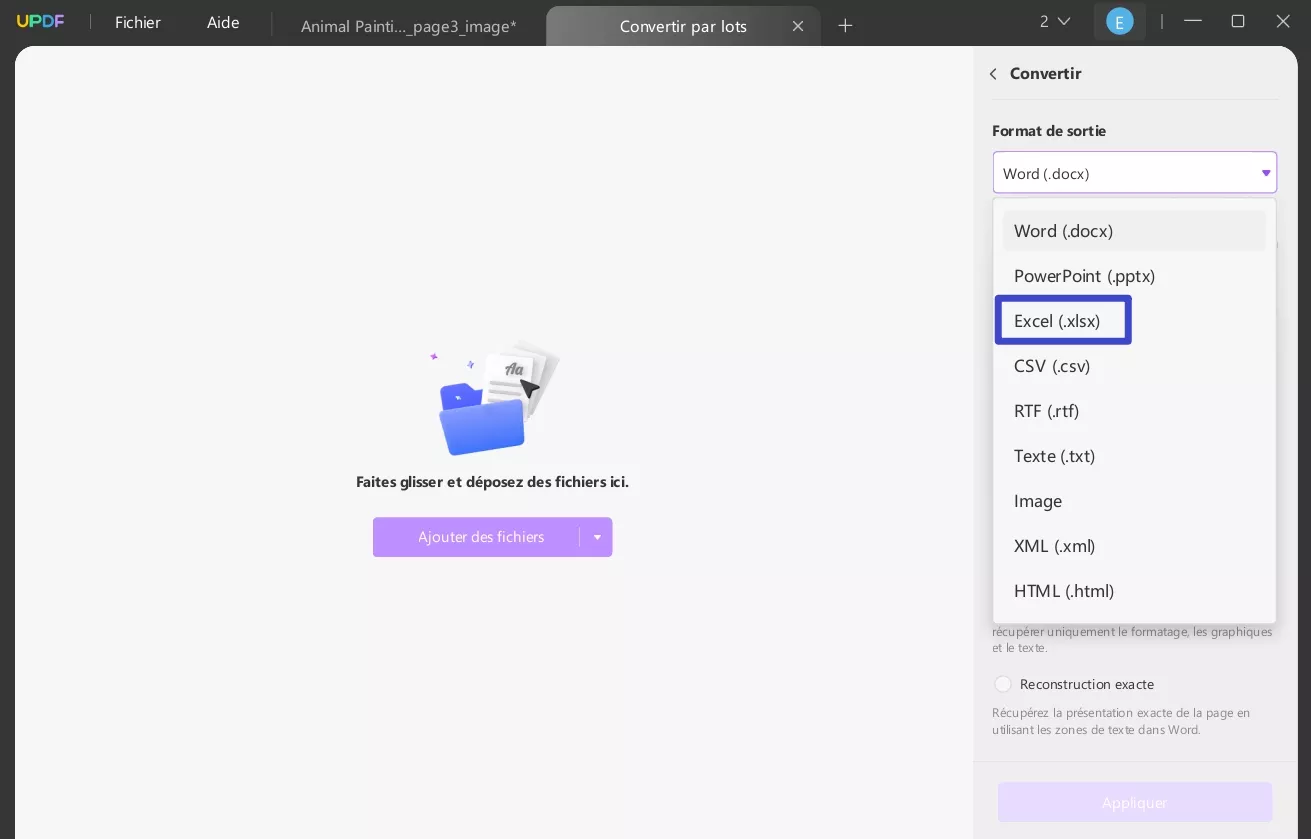Click the Appliquer button
Viewport: 1311px width, 839px height.
click(x=1134, y=802)
